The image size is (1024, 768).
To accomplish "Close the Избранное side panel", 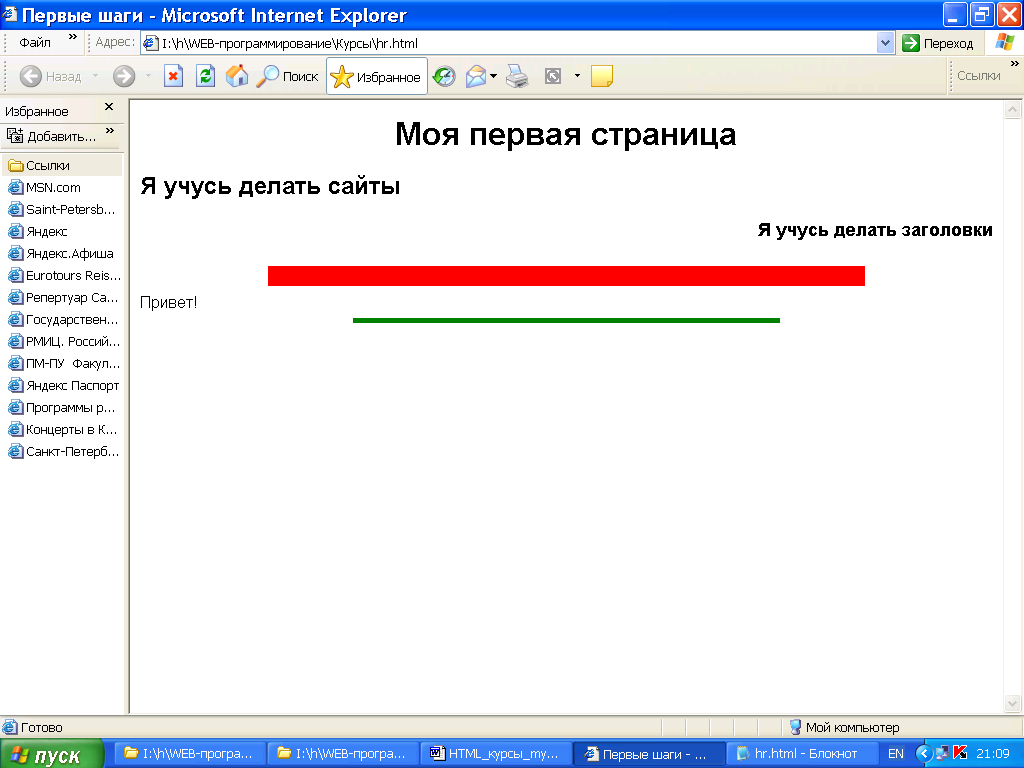I will click(x=109, y=106).
